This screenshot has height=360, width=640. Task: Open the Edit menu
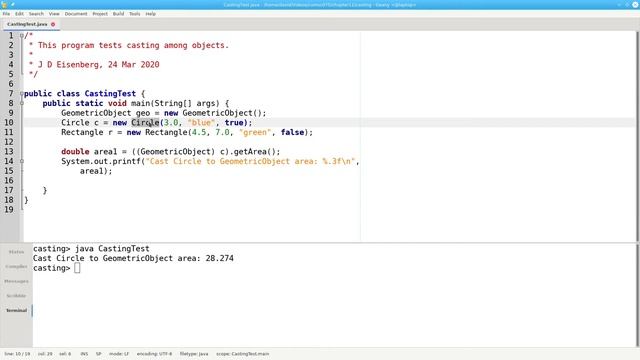click(x=19, y=13)
